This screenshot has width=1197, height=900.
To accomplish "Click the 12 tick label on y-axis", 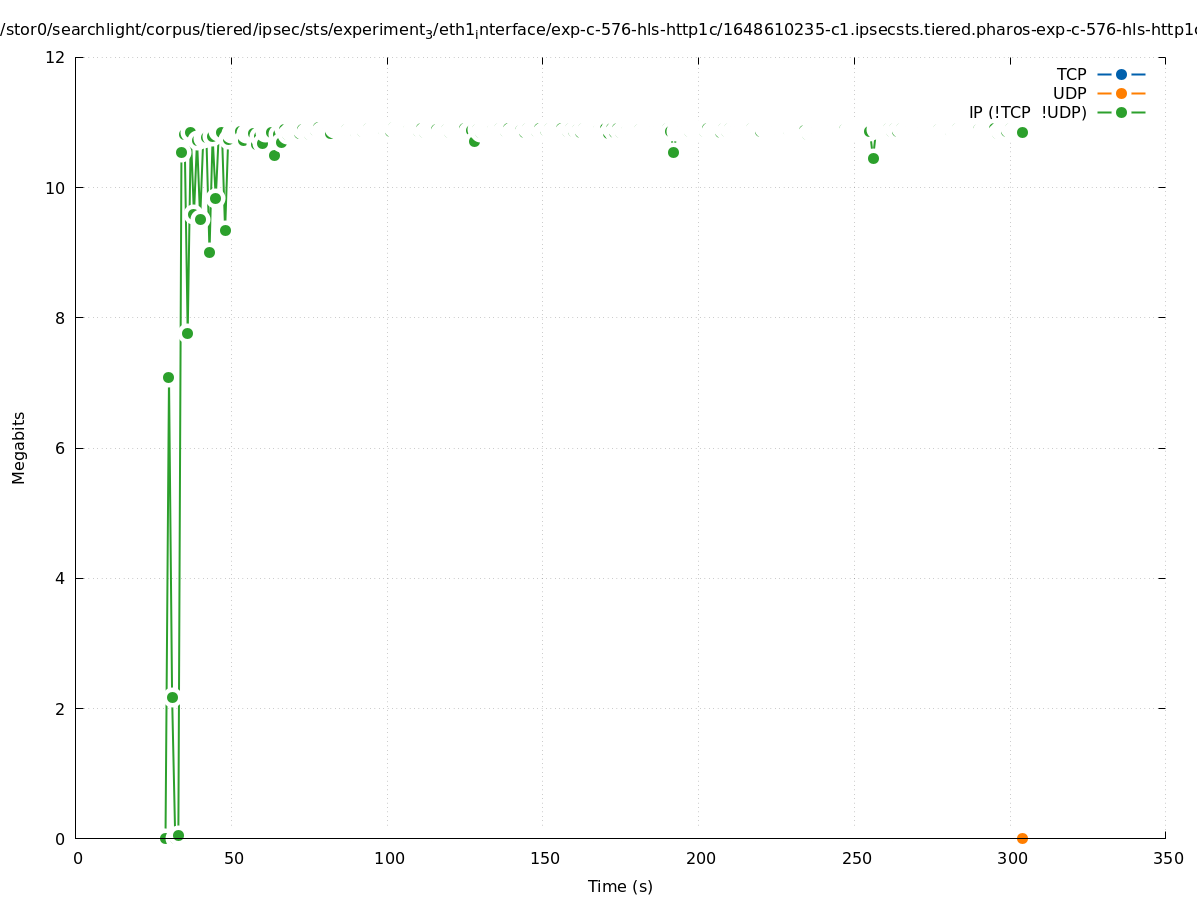I will point(56,57).
